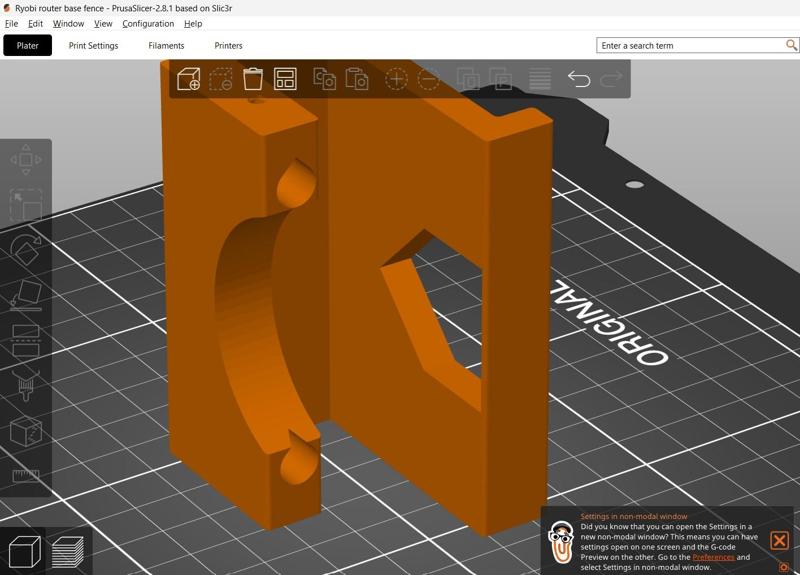The width and height of the screenshot is (800, 575).
Task: Click the Arrange objects icon
Action: pyautogui.click(x=285, y=79)
